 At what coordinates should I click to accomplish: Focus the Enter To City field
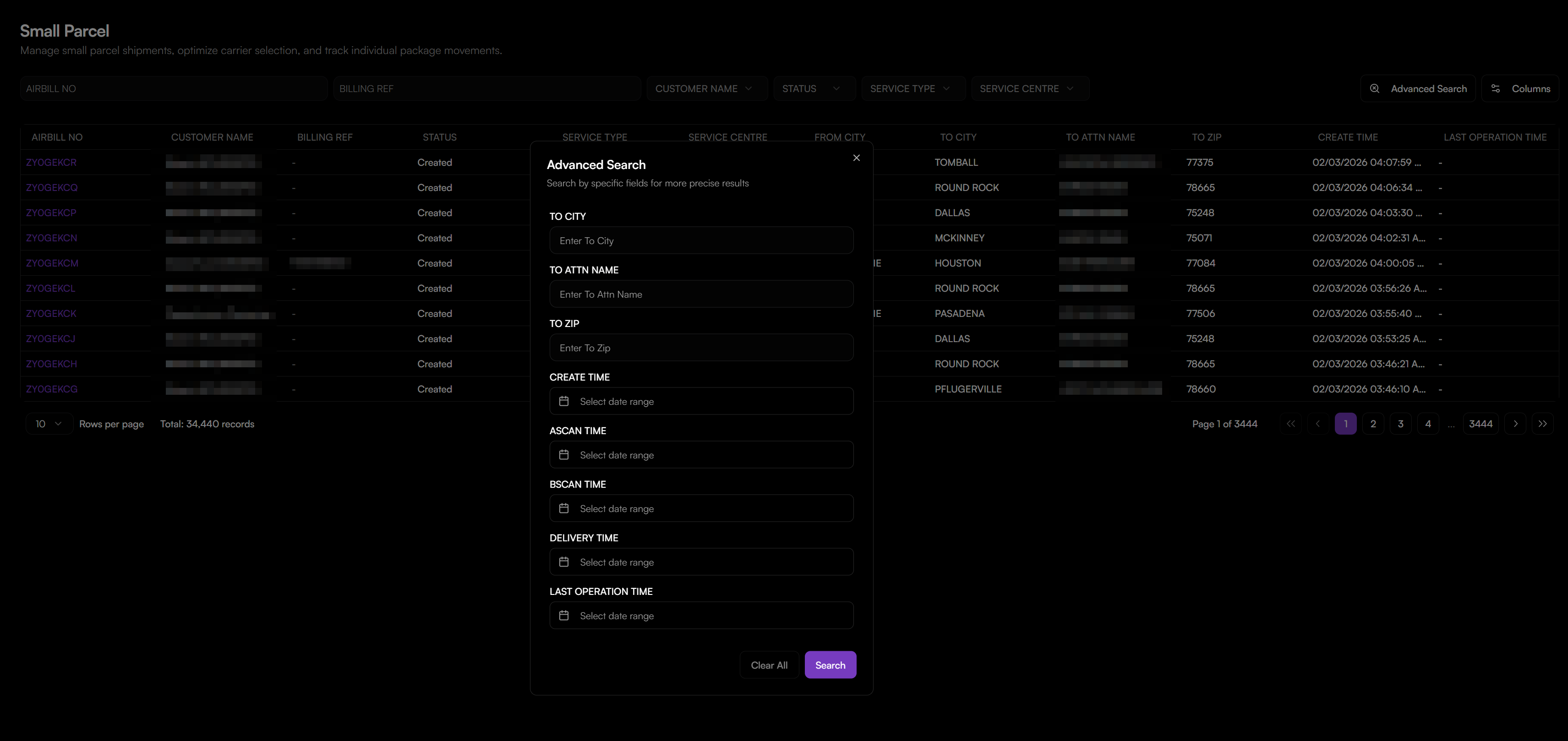700,241
